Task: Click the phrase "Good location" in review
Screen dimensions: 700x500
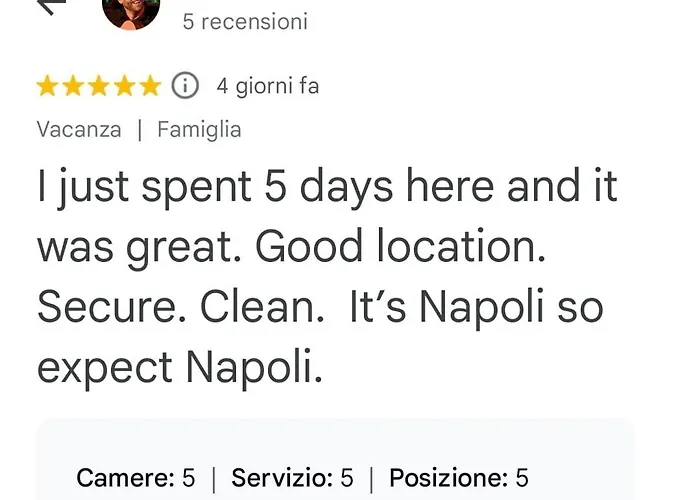Action: pyautogui.click(x=400, y=248)
